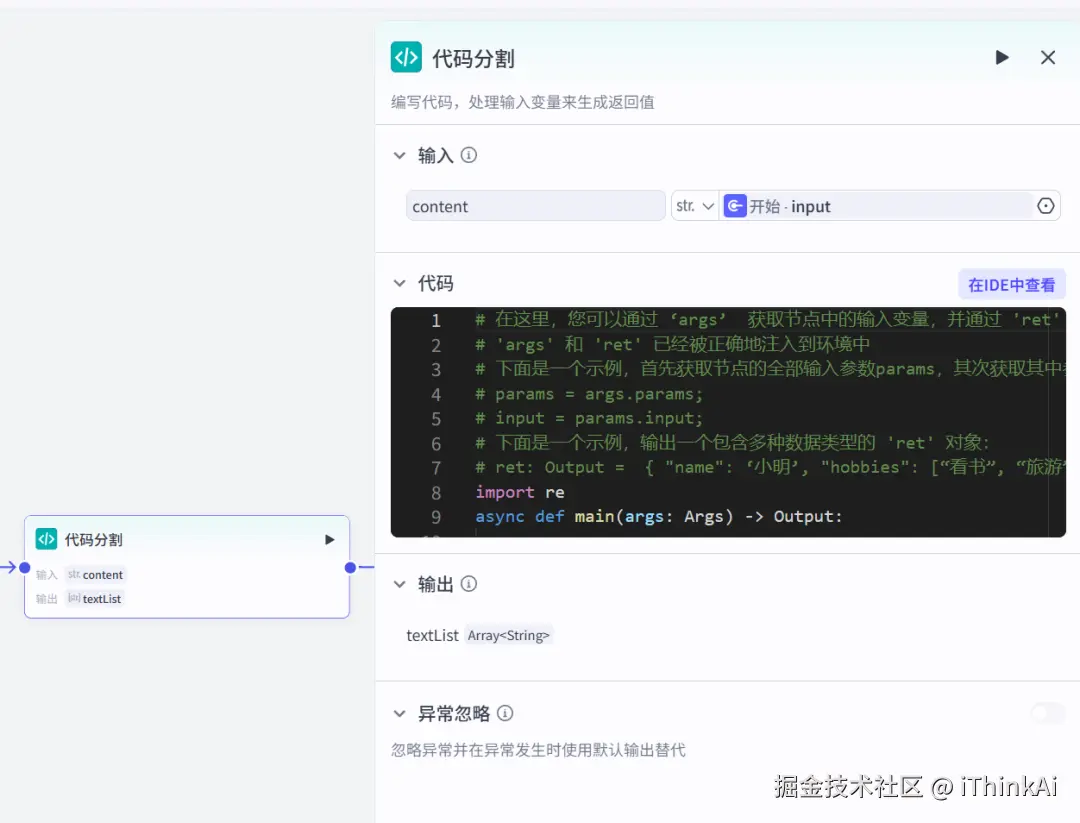The height and width of the screenshot is (823, 1080).
Task: Close the 代码分割 configuration panel
Action: pos(1047,57)
